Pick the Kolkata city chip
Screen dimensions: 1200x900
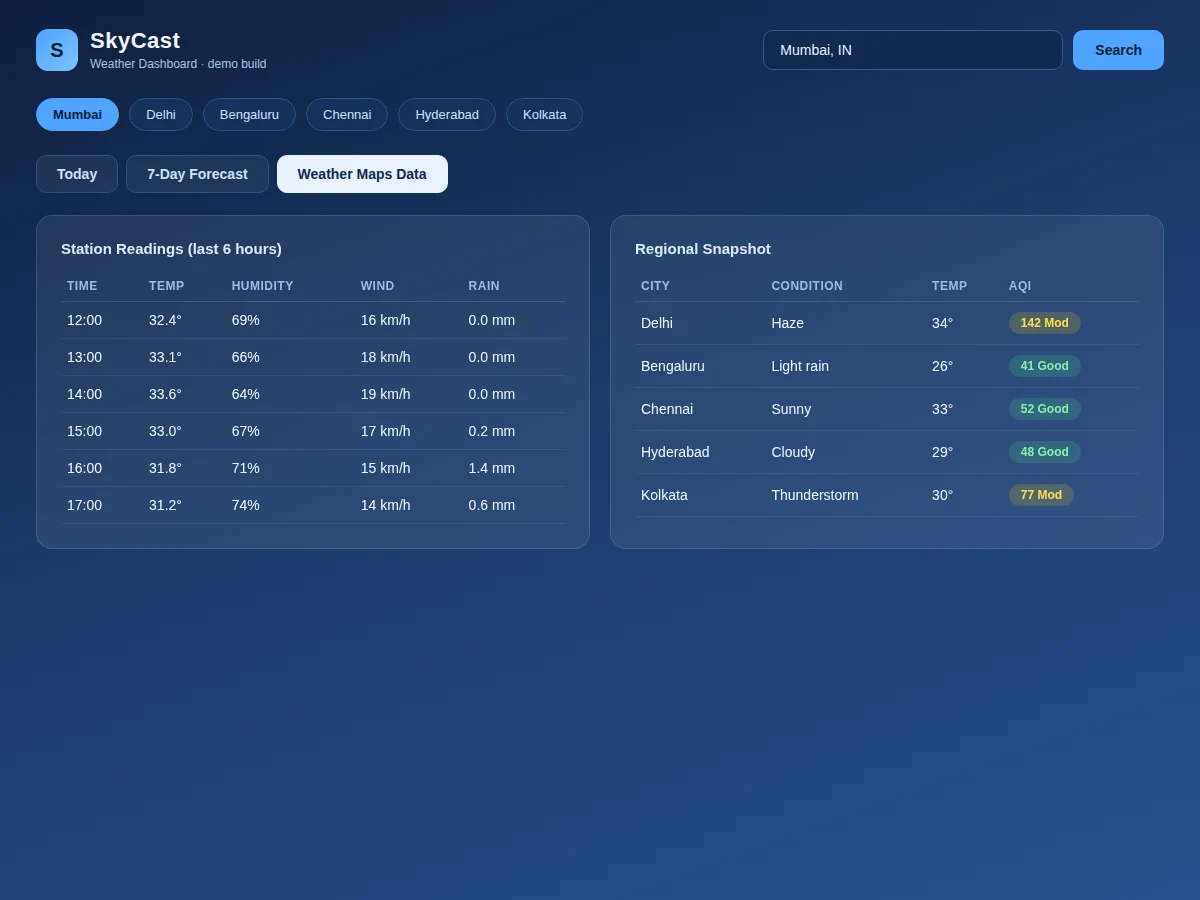544,114
